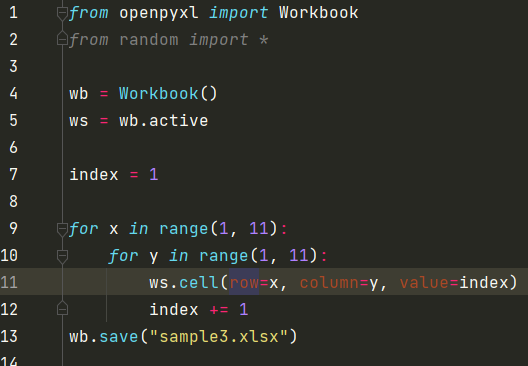The height and width of the screenshot is (366, 528).
Task: Click the unused 'random' module name
Action: coord(148,40)
